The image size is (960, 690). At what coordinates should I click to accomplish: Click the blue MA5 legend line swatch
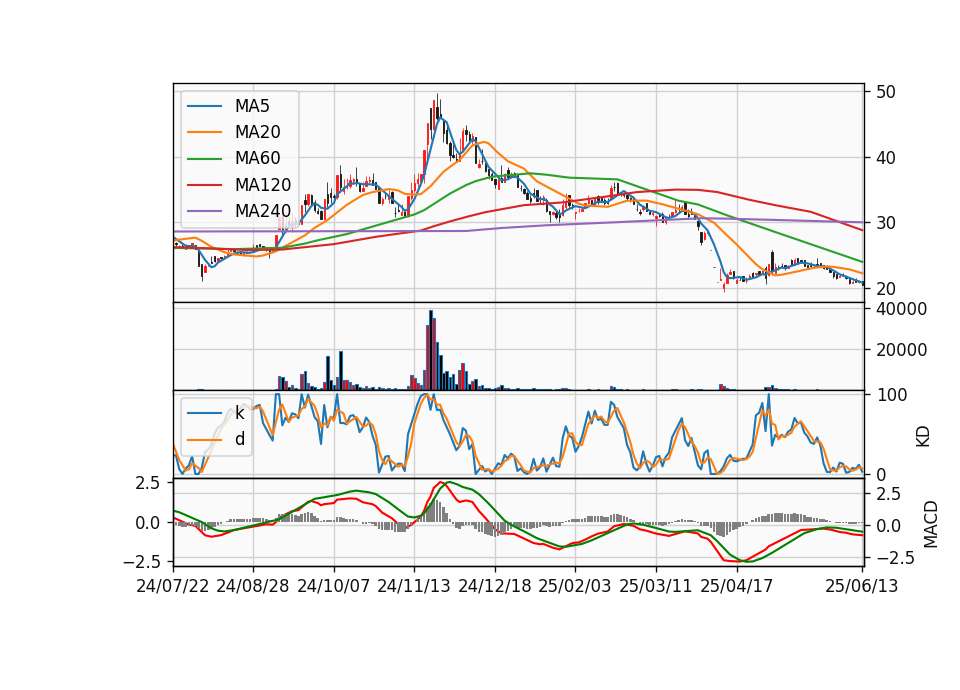point(204,106)
